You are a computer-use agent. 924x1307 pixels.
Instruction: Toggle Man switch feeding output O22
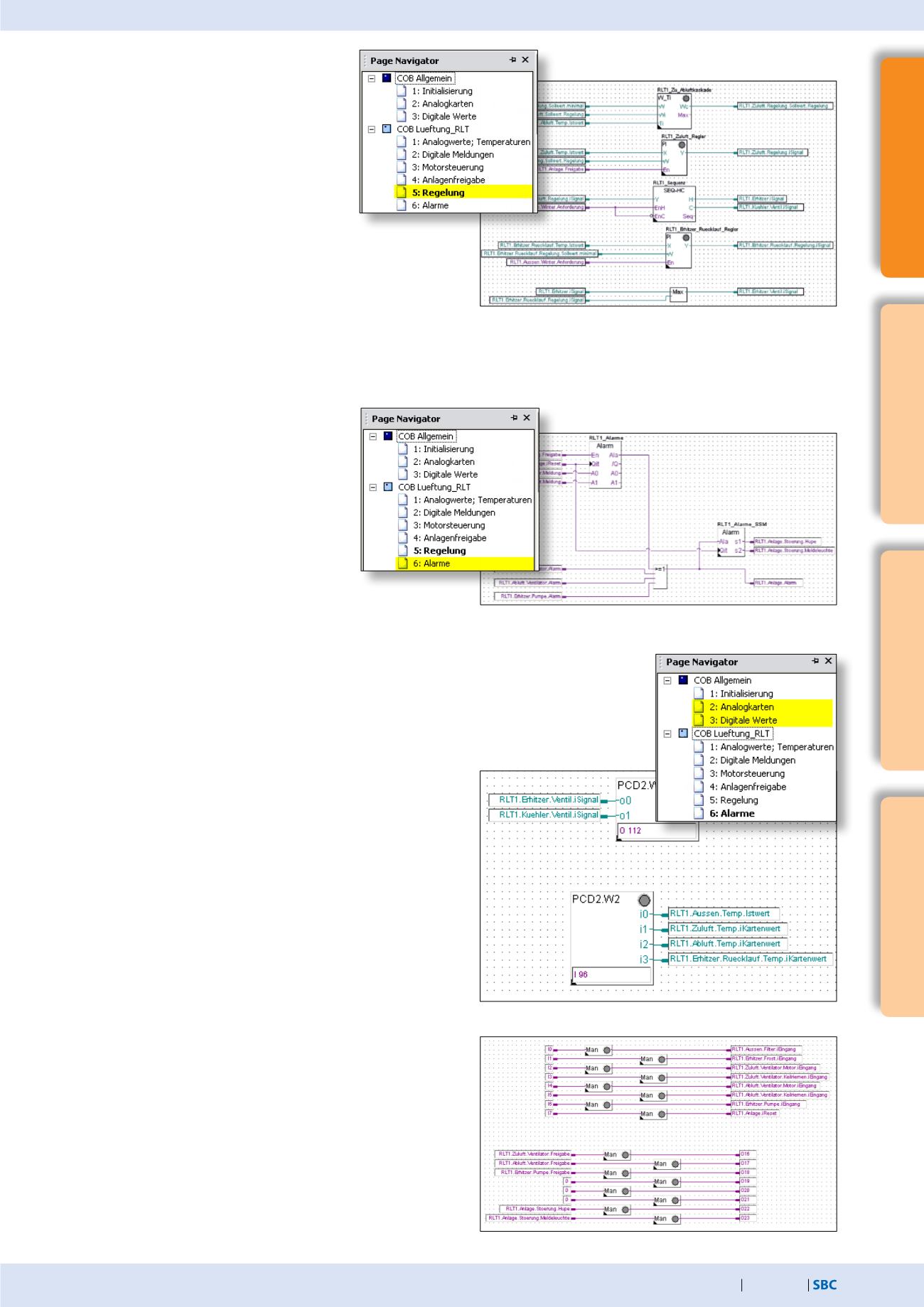(x=617, y=1209)
